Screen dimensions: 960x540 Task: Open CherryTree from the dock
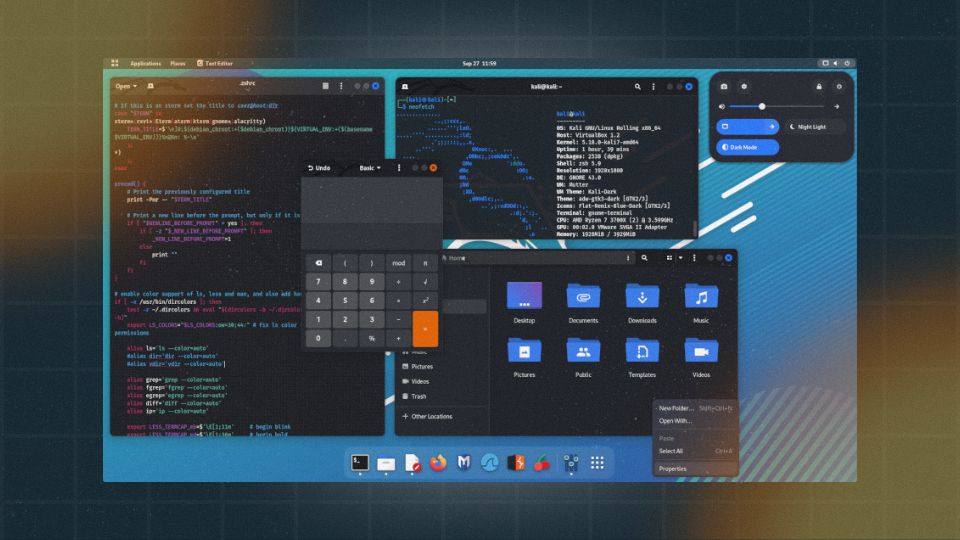click(542, 463)
